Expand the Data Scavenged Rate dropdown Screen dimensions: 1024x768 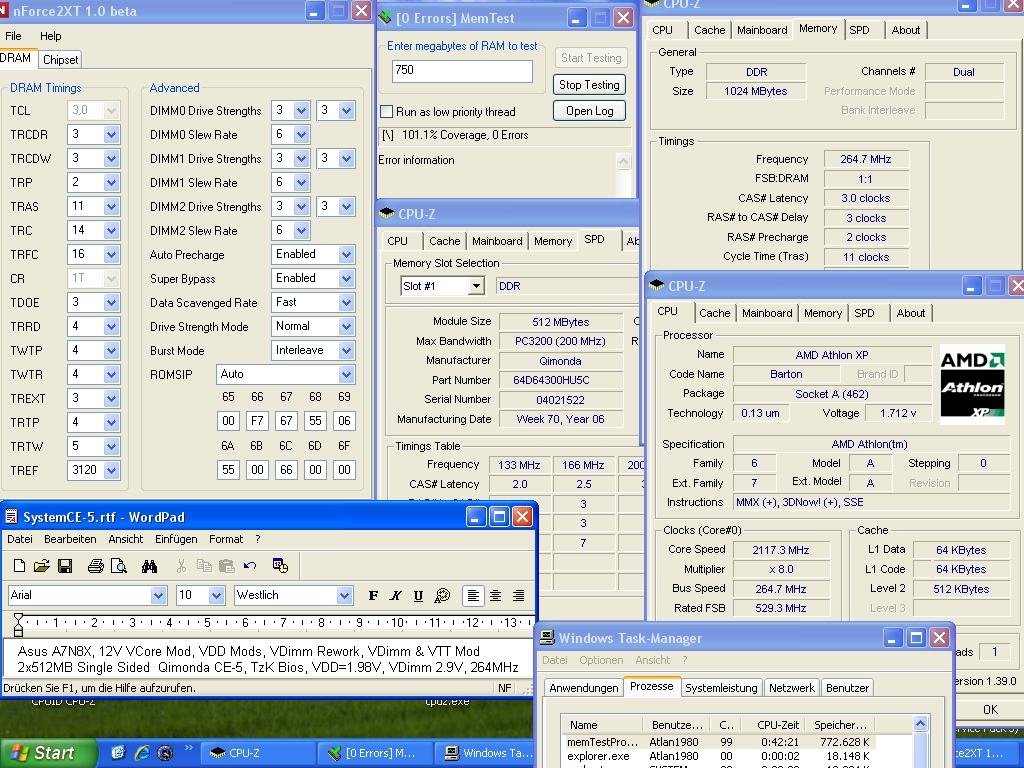(x=346, y=302)
